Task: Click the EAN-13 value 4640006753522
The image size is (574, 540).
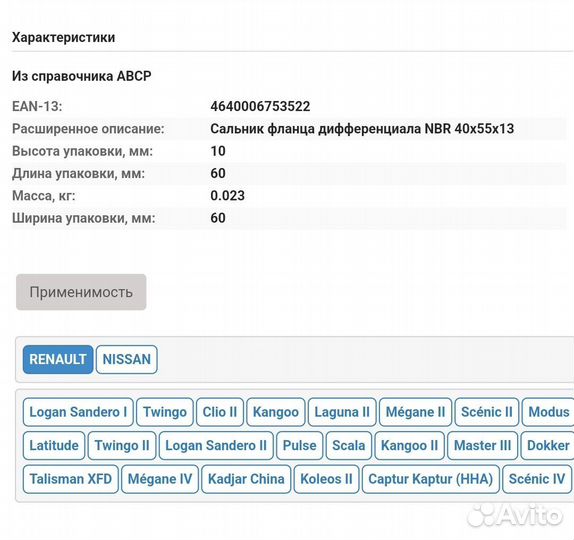Action: [x=260, y=107]
